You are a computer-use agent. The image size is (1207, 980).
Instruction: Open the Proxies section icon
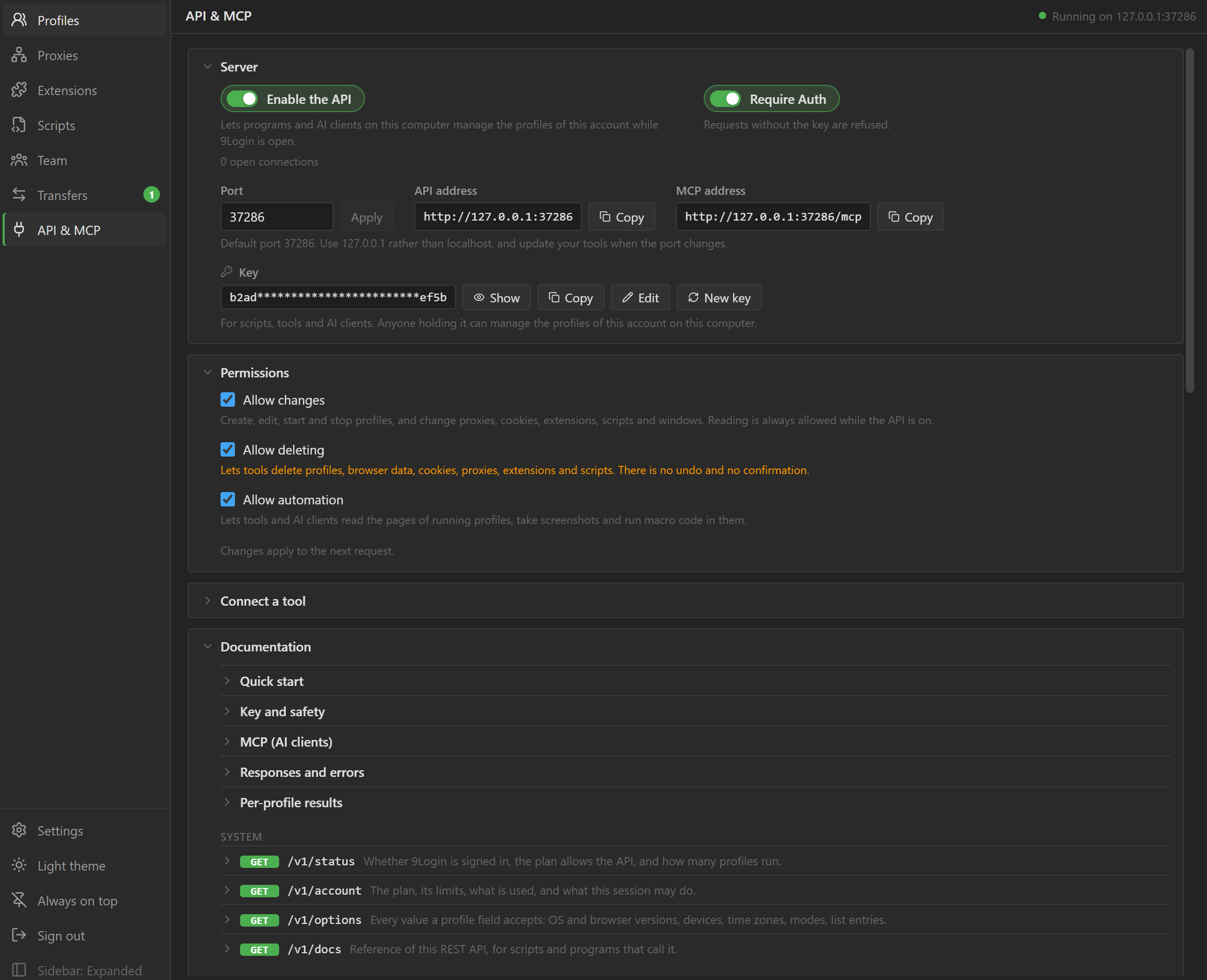(19, 56)
